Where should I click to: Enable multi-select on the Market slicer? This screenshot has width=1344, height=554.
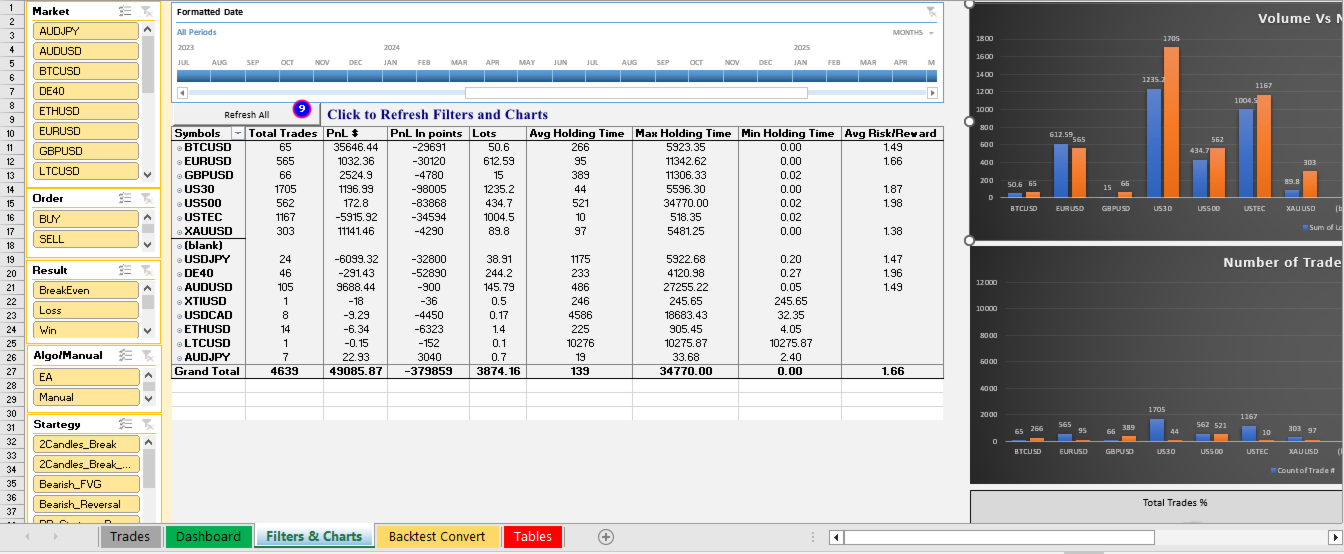tap(125, 11)
